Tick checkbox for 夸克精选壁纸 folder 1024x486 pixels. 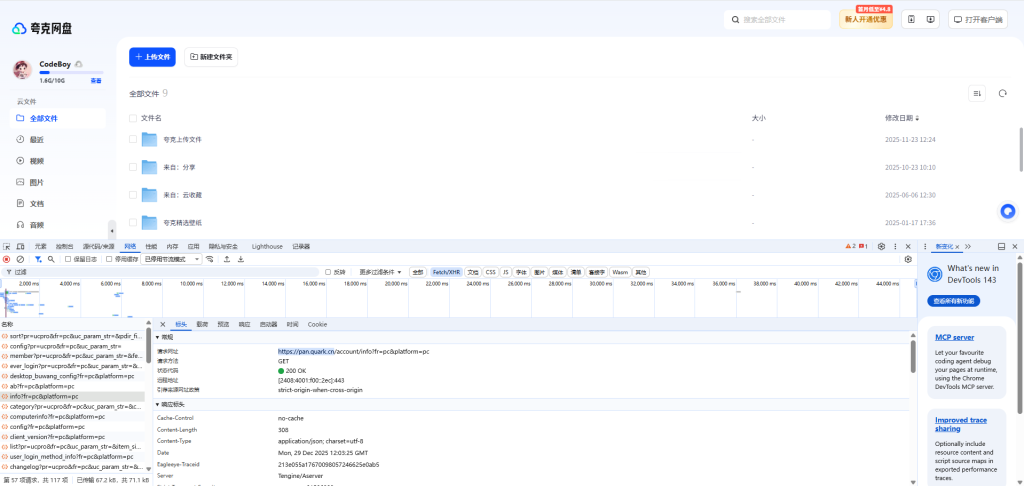pos(133,223)
